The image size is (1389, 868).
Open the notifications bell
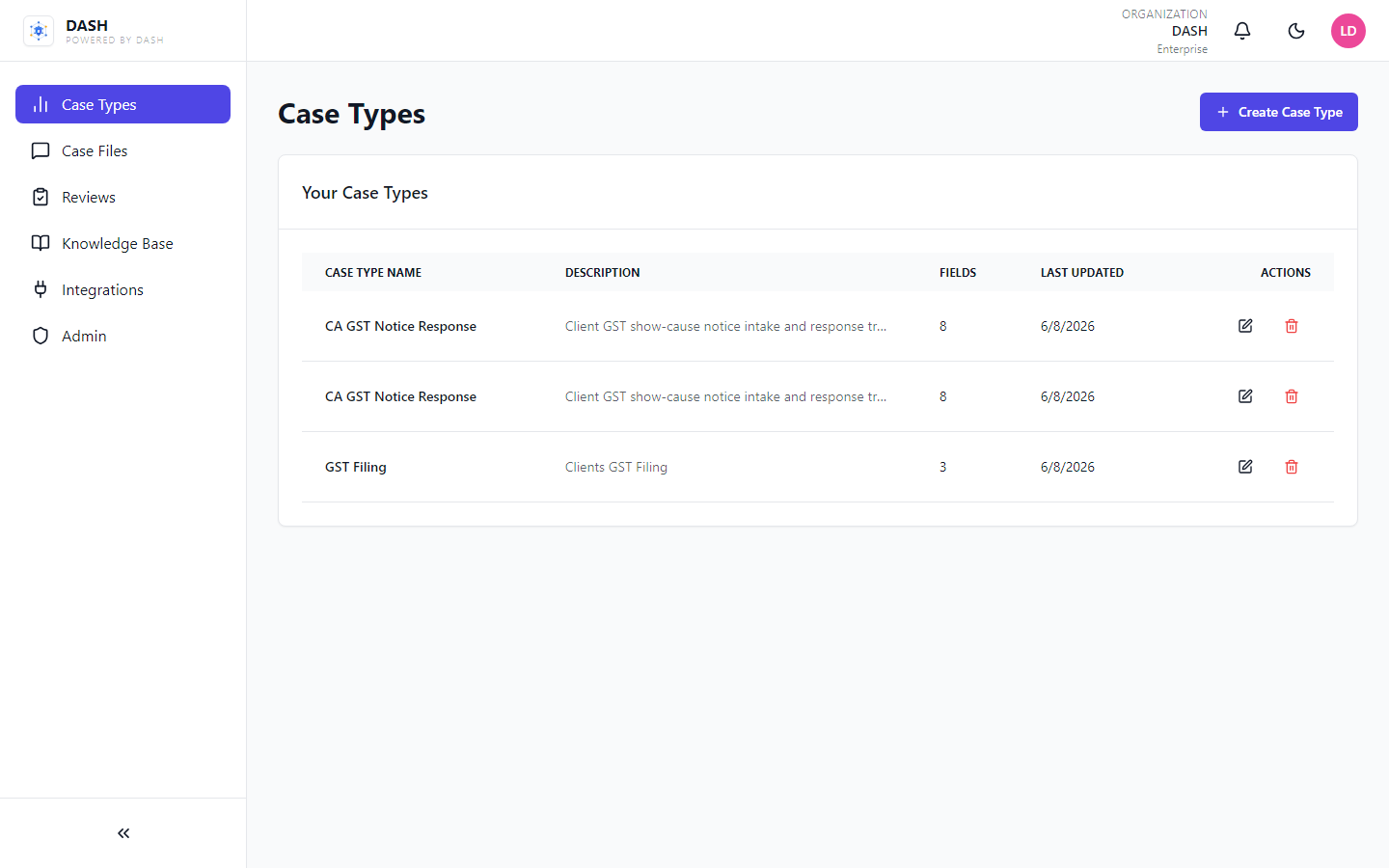[1242, 31]
